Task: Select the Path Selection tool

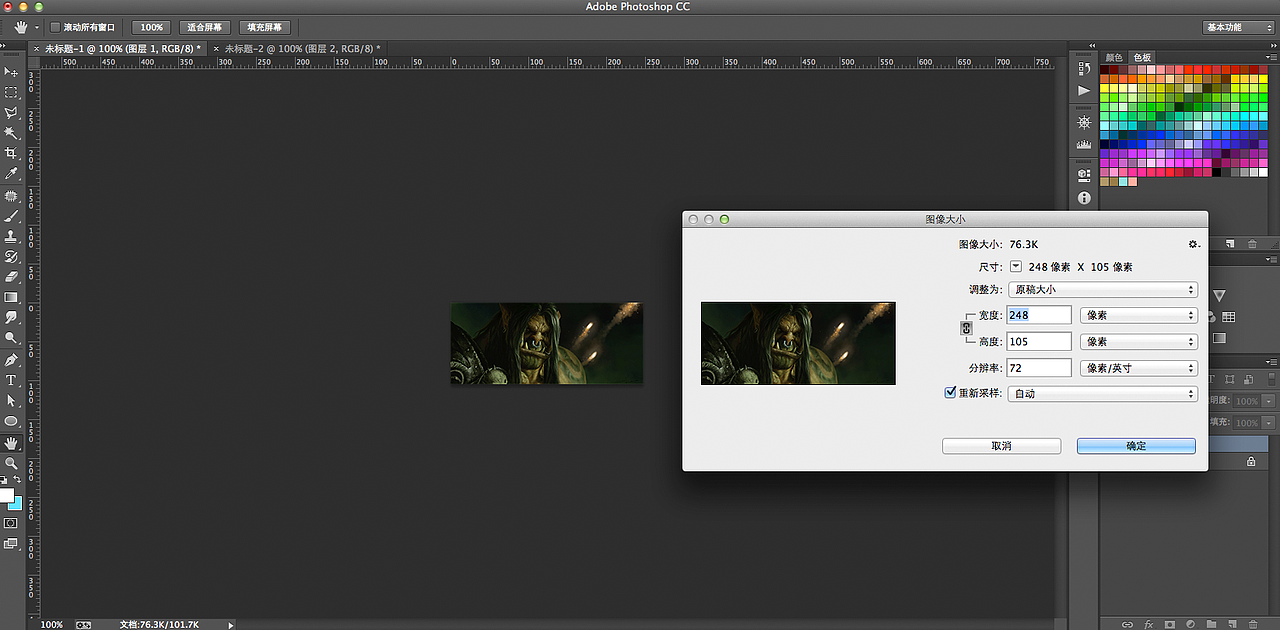Action: [x=11, y=401]
